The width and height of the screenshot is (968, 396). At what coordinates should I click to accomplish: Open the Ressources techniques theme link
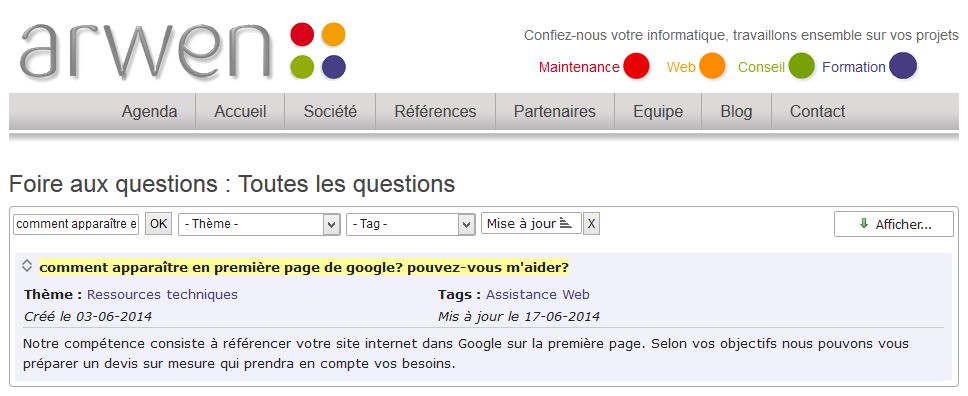pyautogui.click(x=162, y=295)
